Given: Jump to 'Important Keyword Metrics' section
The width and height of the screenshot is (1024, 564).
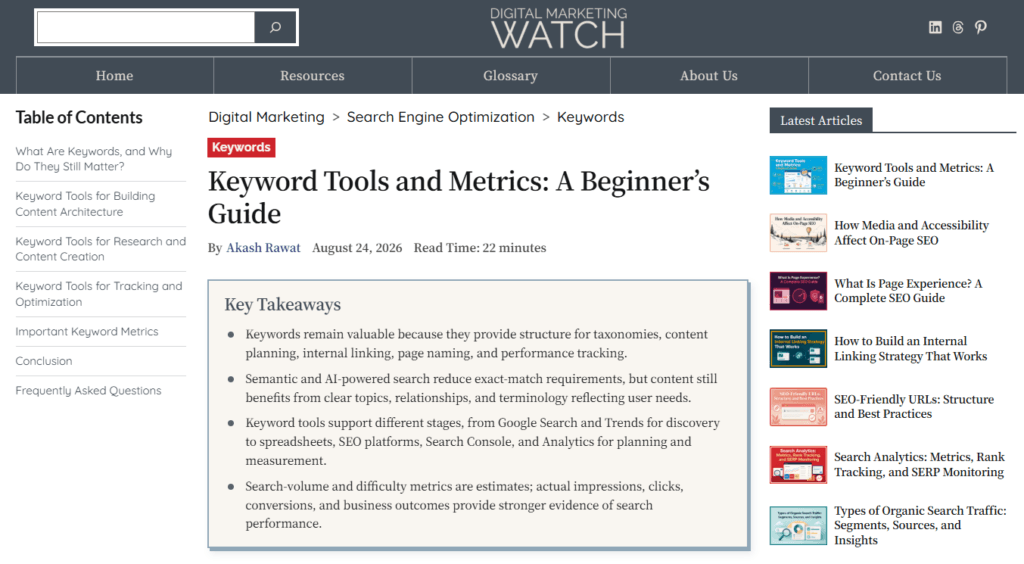Looking at the screenshot, I should click(87, 332).
